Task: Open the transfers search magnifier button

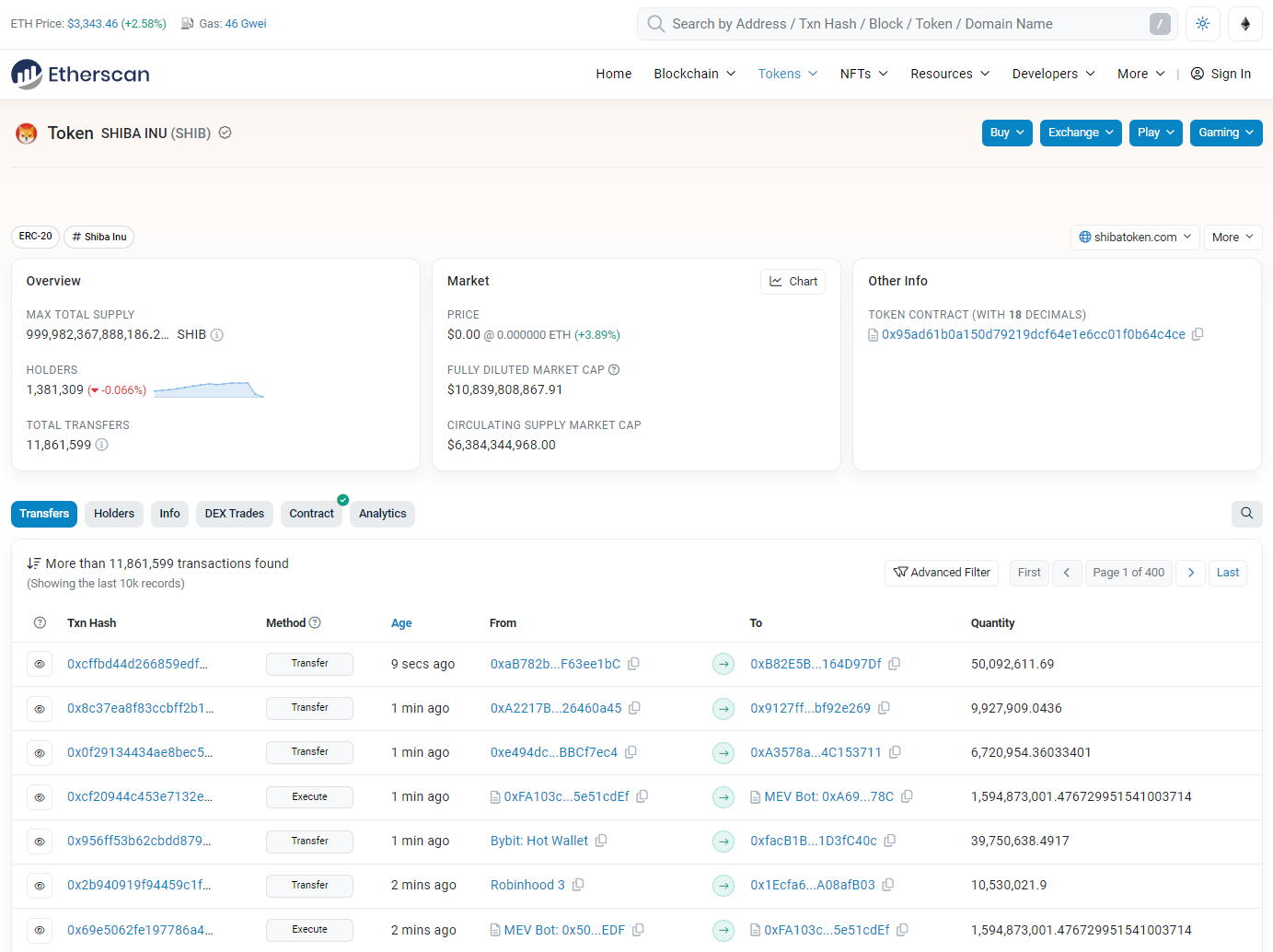Action: pyautogui.click(x=1246, y=514)
